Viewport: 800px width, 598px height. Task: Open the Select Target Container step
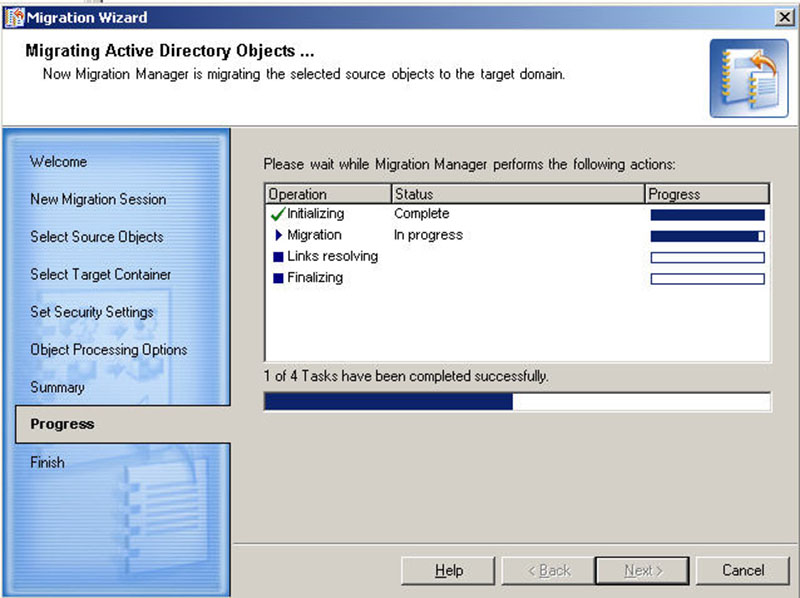tap(101, 275)
